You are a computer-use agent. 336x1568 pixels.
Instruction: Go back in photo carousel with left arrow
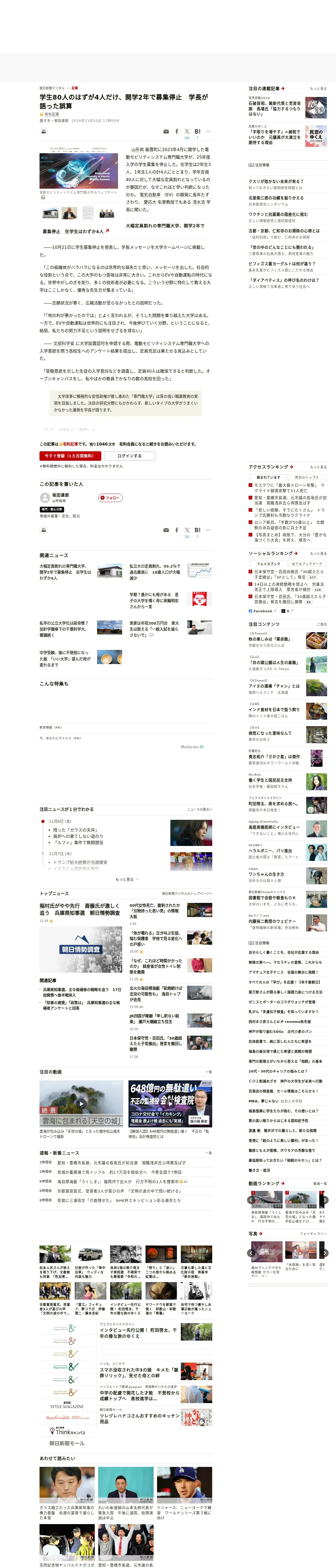pos(251,1253)
